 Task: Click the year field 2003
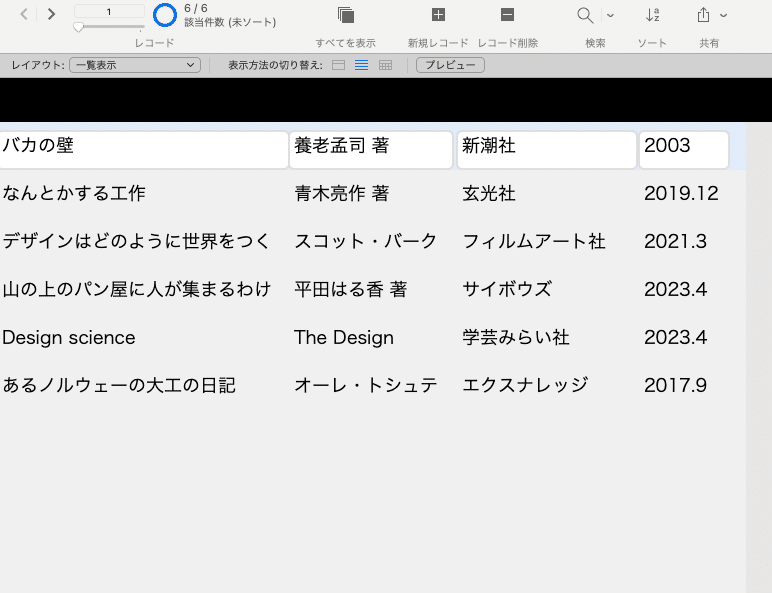684,150
